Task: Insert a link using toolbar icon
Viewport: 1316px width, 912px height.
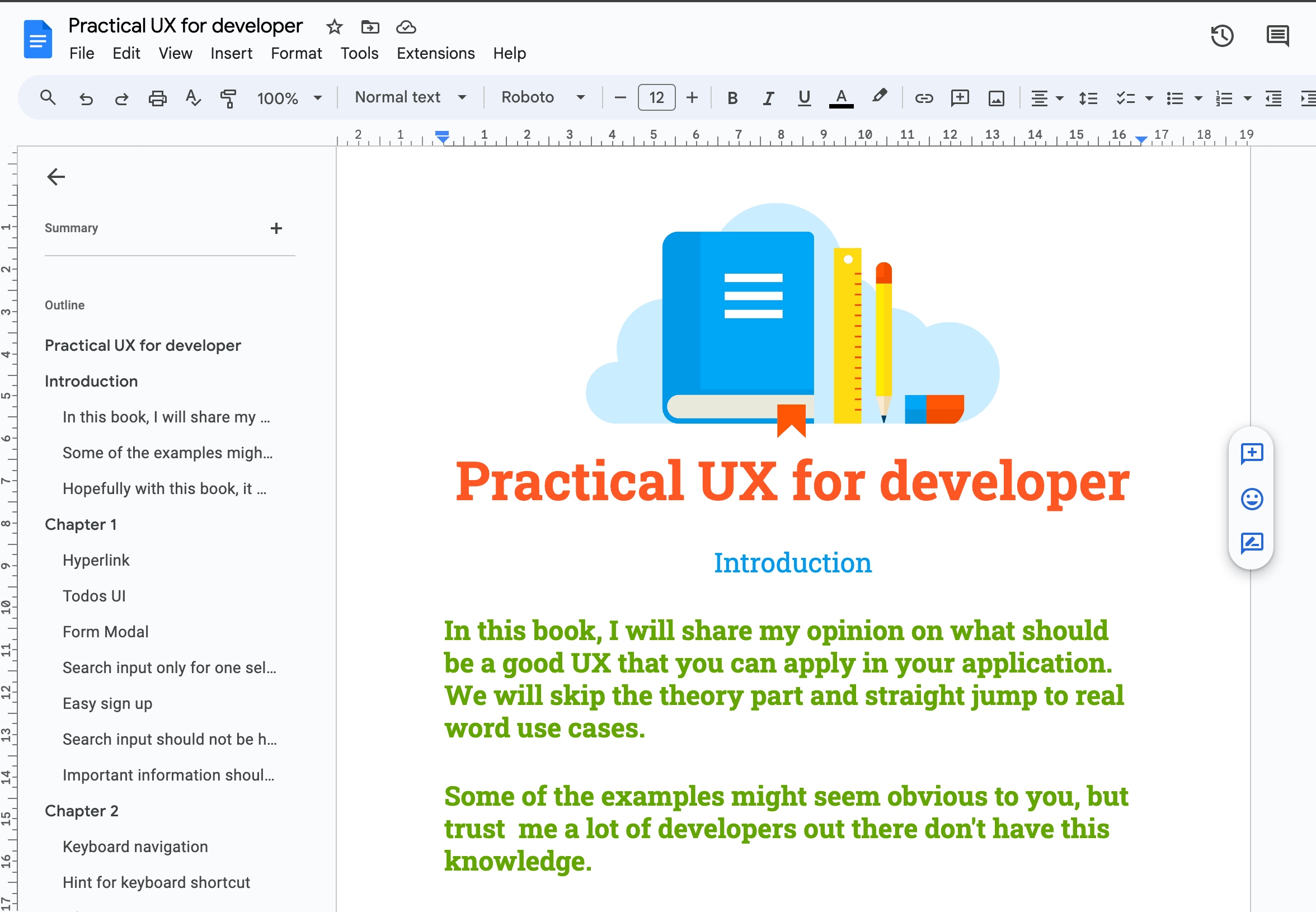Action: [x=923, y=98]
